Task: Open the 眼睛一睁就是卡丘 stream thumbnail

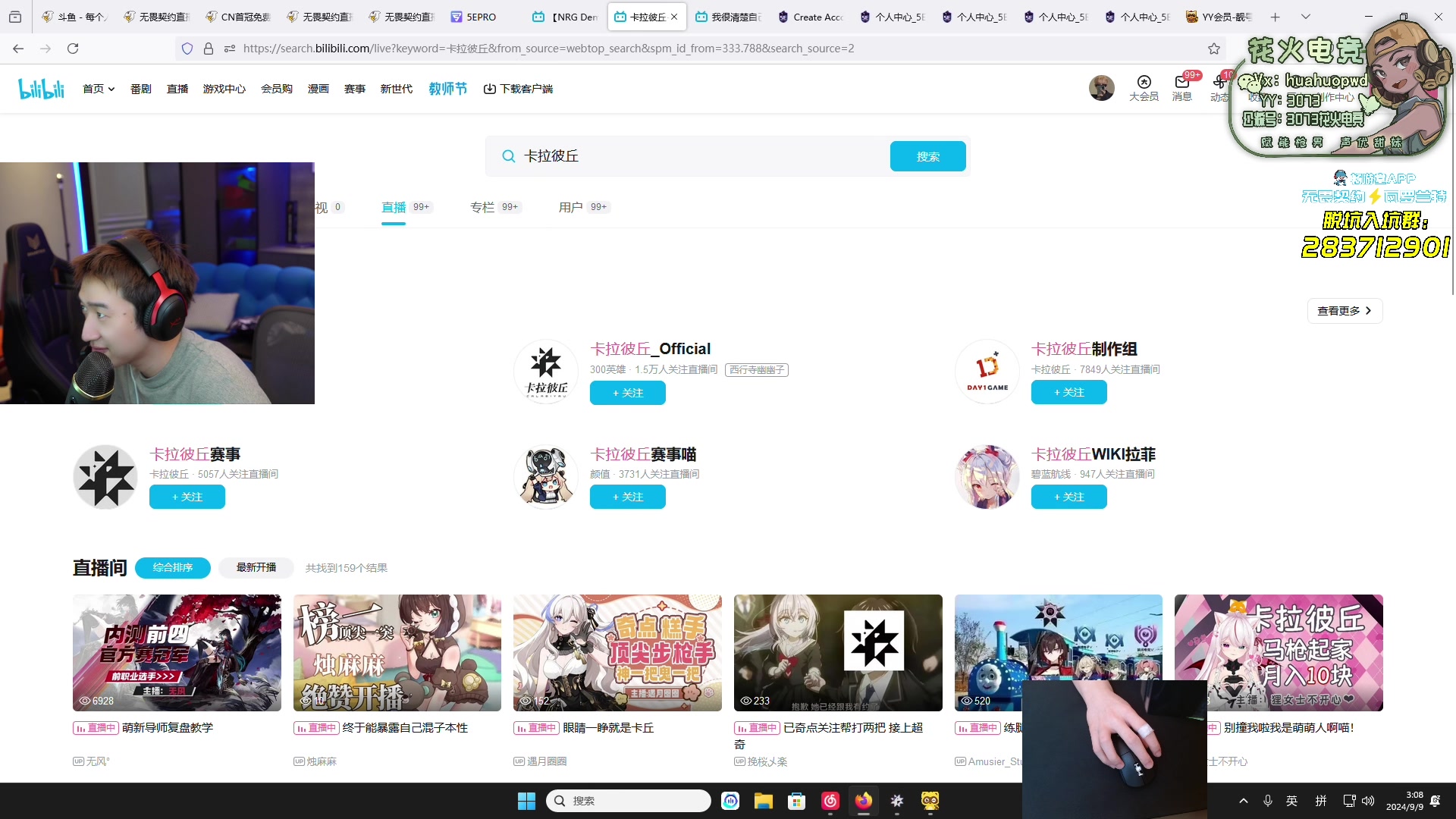Action: tap(617, 653)
